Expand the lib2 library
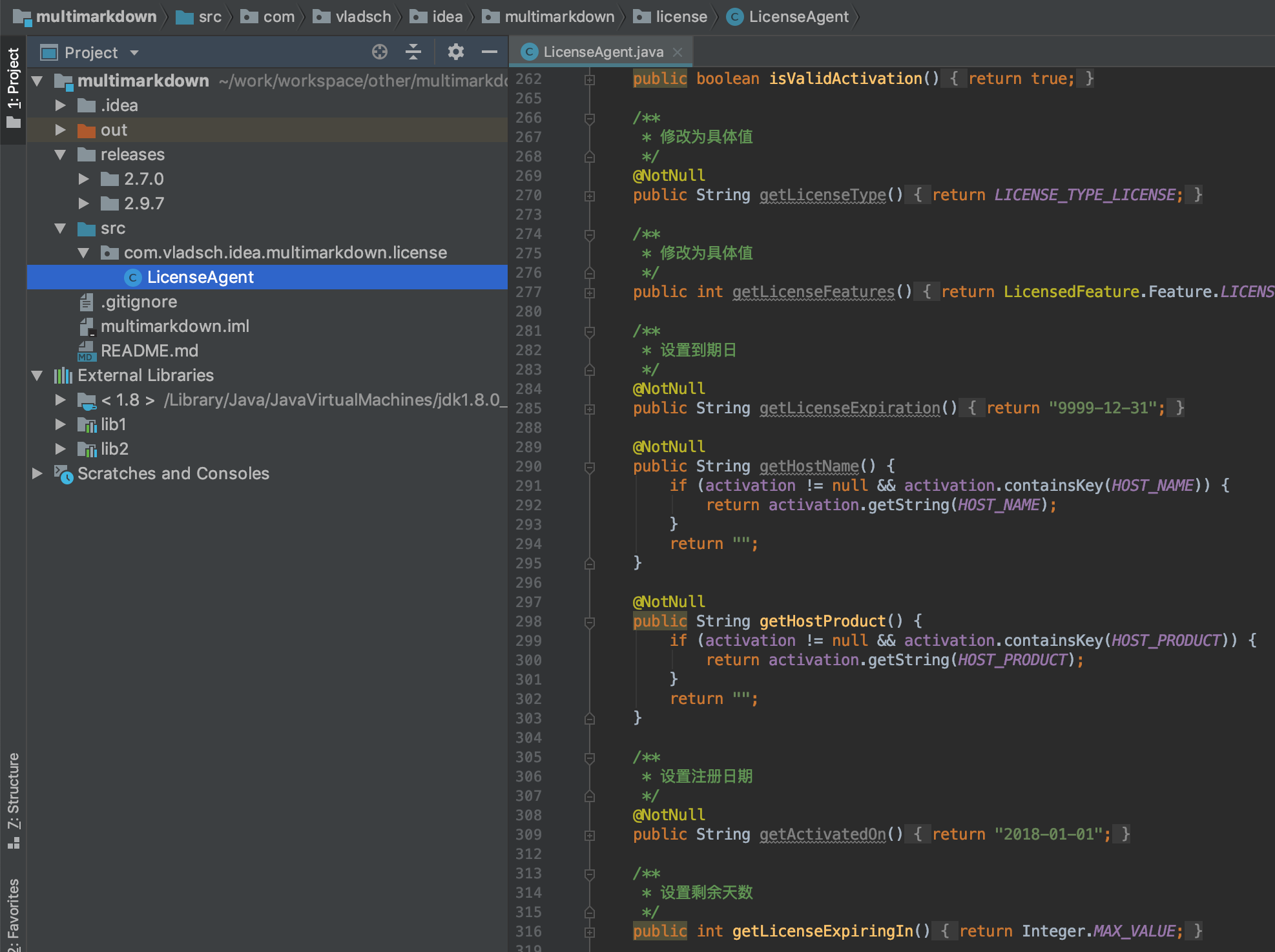This screenshot has height=952, width=1275. (x=61, y=449)
